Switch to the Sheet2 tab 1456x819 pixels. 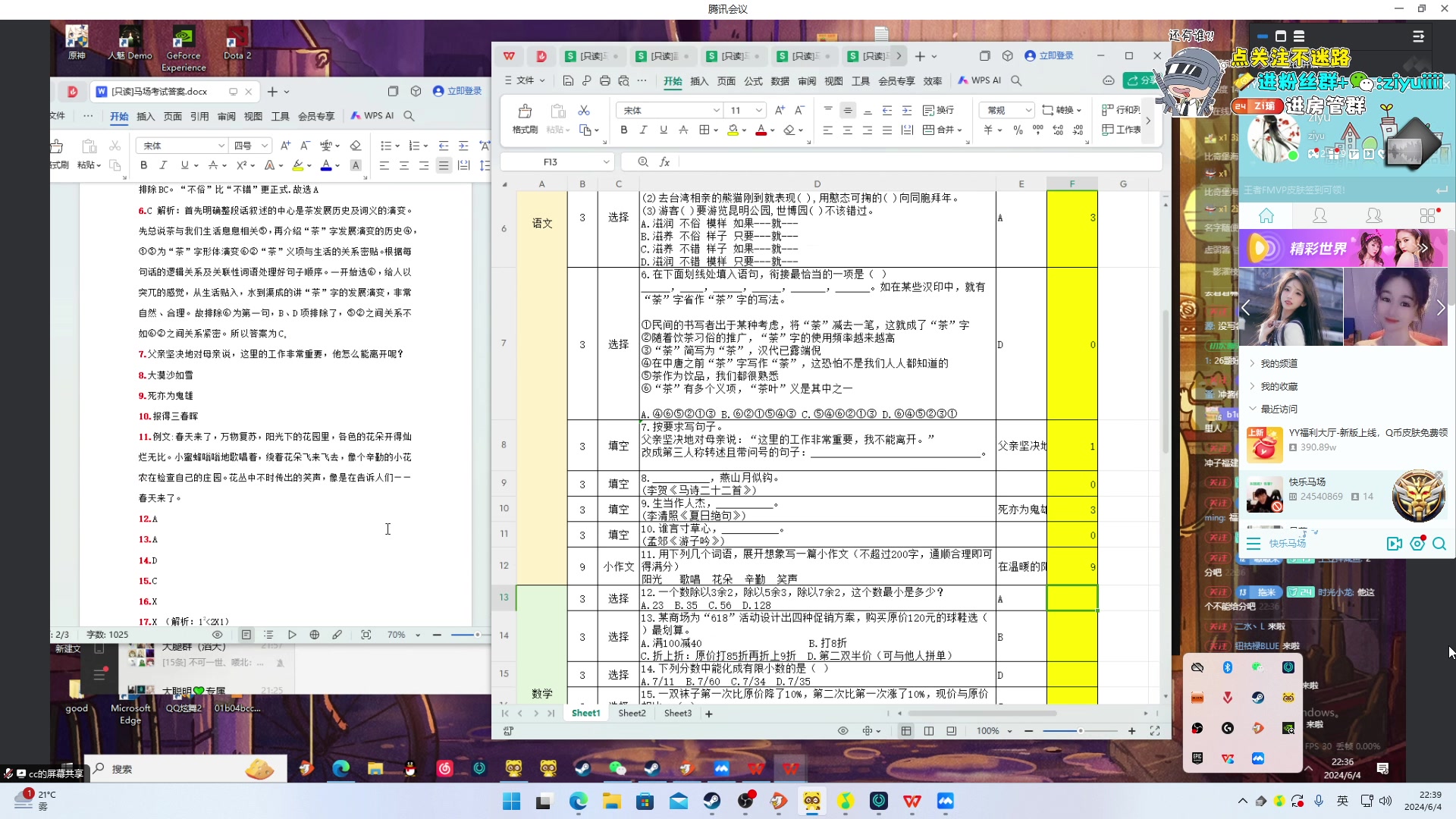click(x=632, y=713)
